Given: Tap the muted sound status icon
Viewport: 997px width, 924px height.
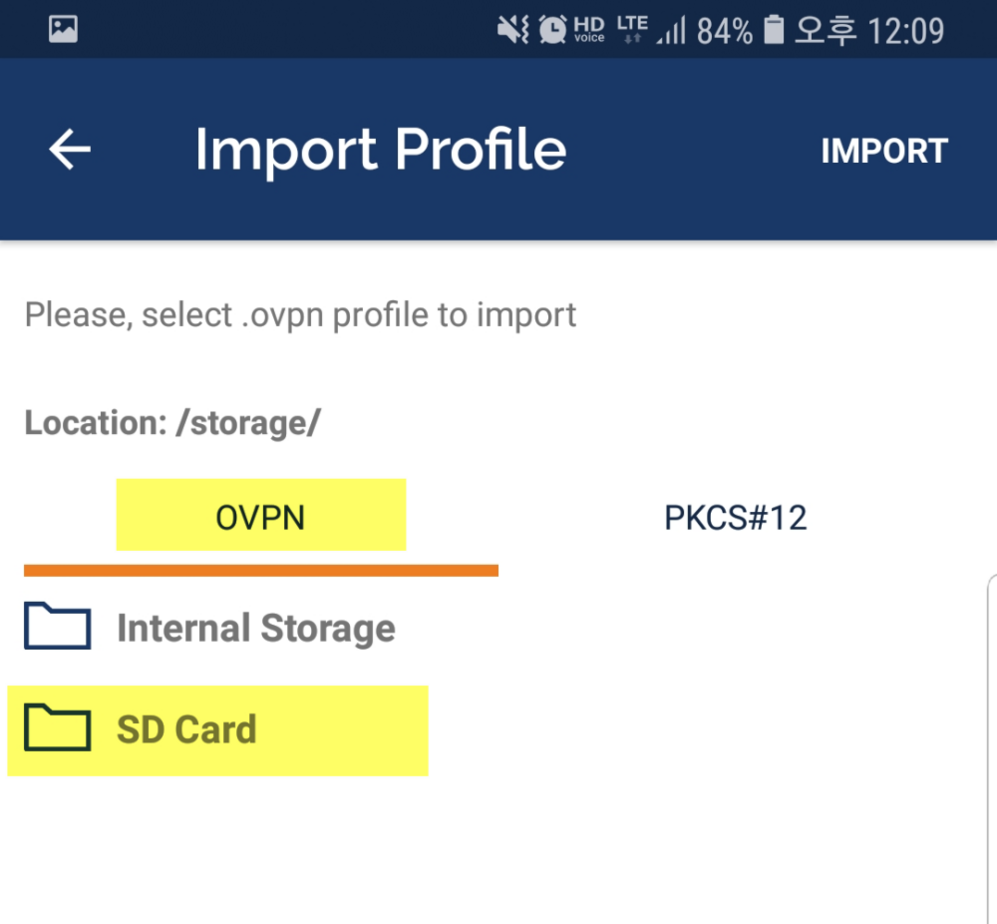Looking at the screenshot, I should (513, 30).
